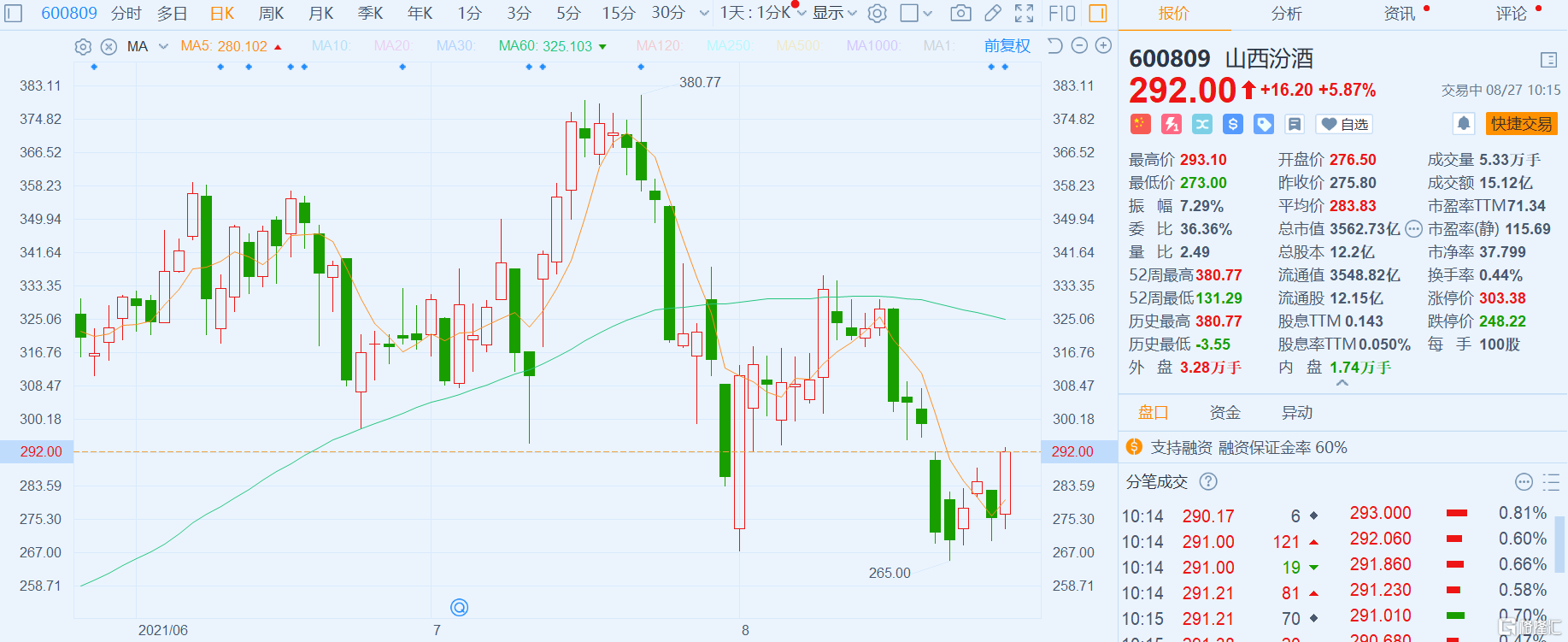Screen dimensions: 1568x642
Task: Open chart settings gear in top toolbar
Action: pos(877,13)
